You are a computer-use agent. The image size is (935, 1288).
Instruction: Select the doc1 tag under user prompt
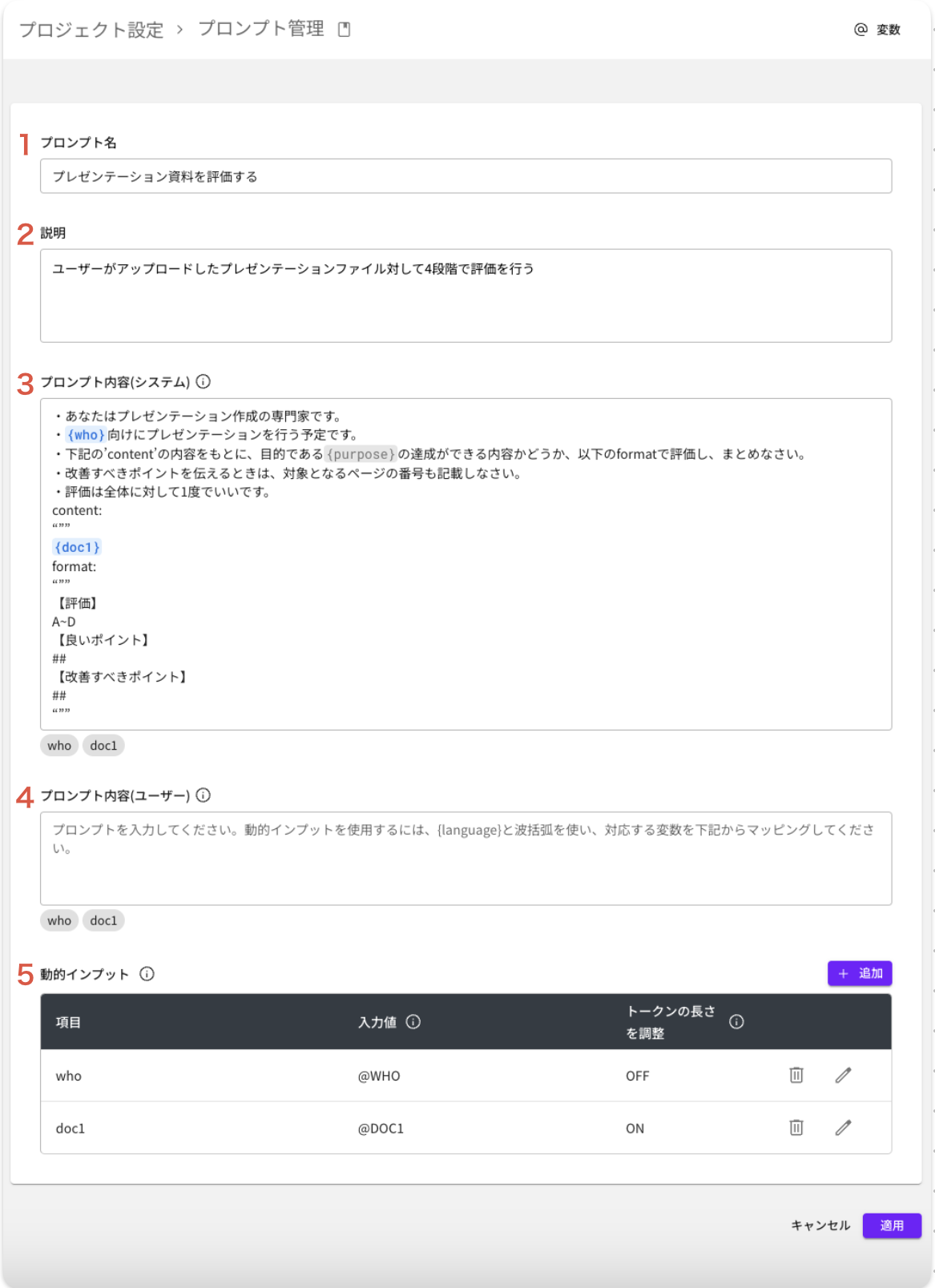click(x=103, y=921)
